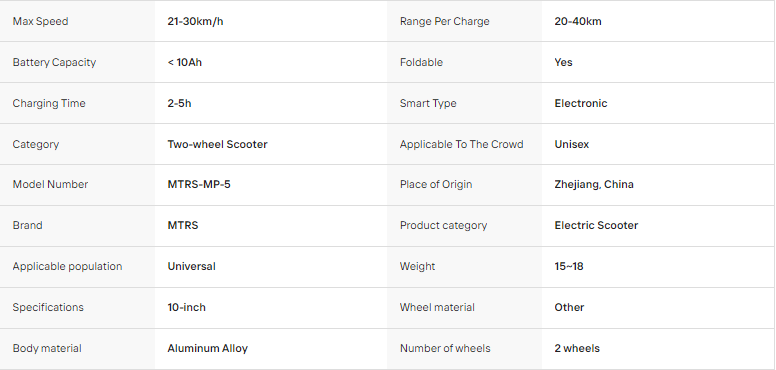Click the Max Speed label
776x370 pixels.
tap(40, 21)
